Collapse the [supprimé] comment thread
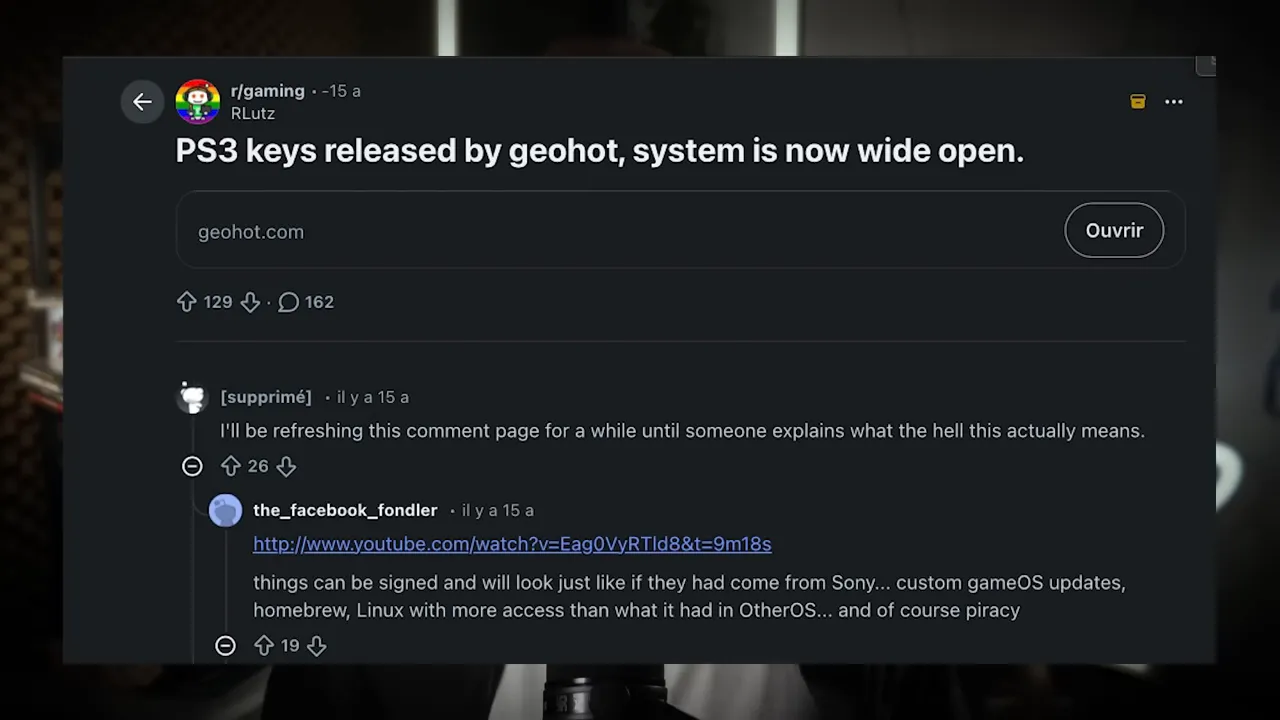This screenshot has width=1280, height=720. [x=191, y=465]
